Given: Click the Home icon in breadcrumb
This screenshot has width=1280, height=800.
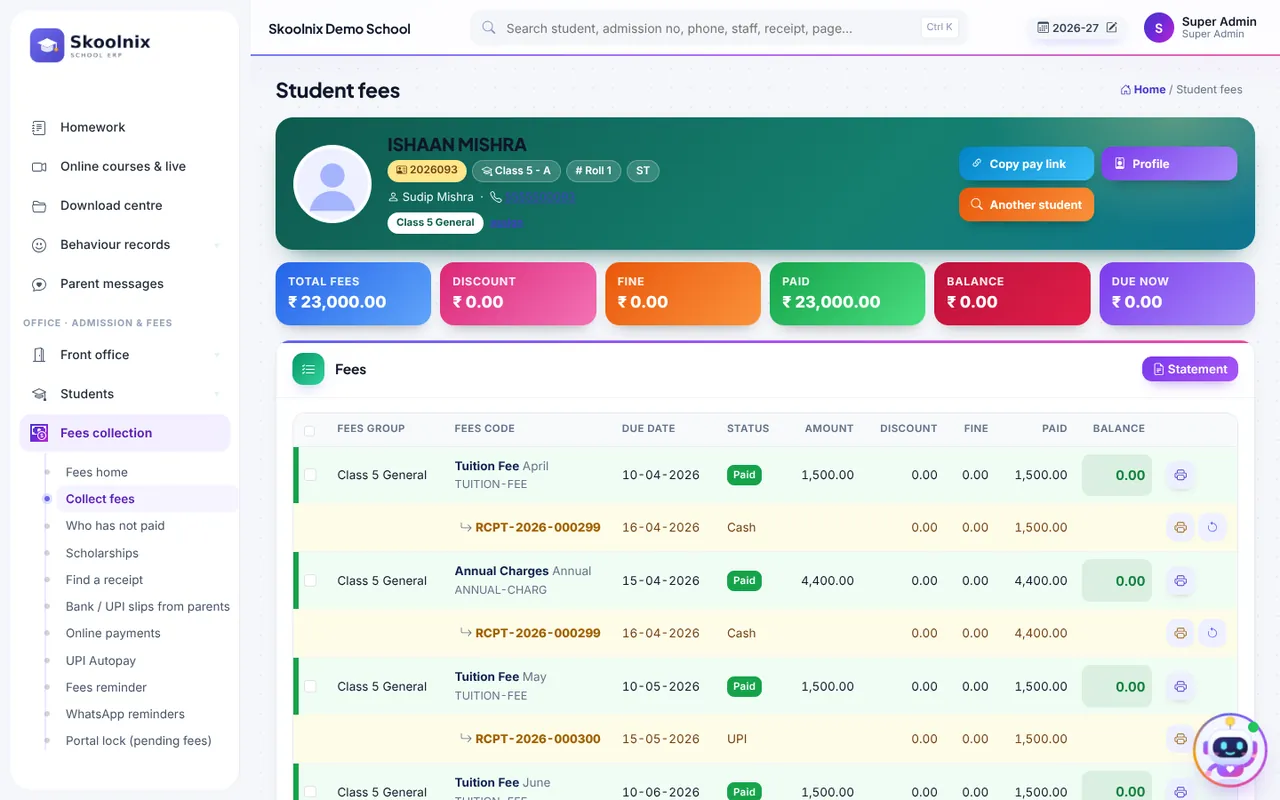Looking at the screenshot, I should click(1126, 90).
